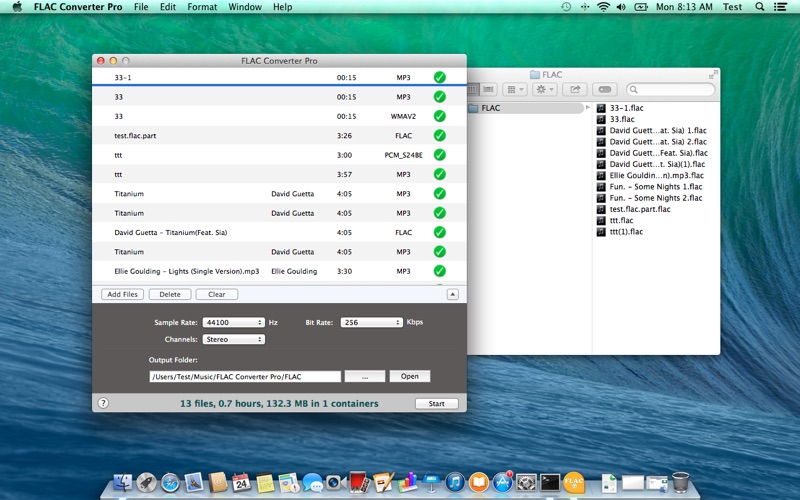This screenshot has width=800, height=500.
Task: Click the Test user name in the menu bar
Action: 732,7
